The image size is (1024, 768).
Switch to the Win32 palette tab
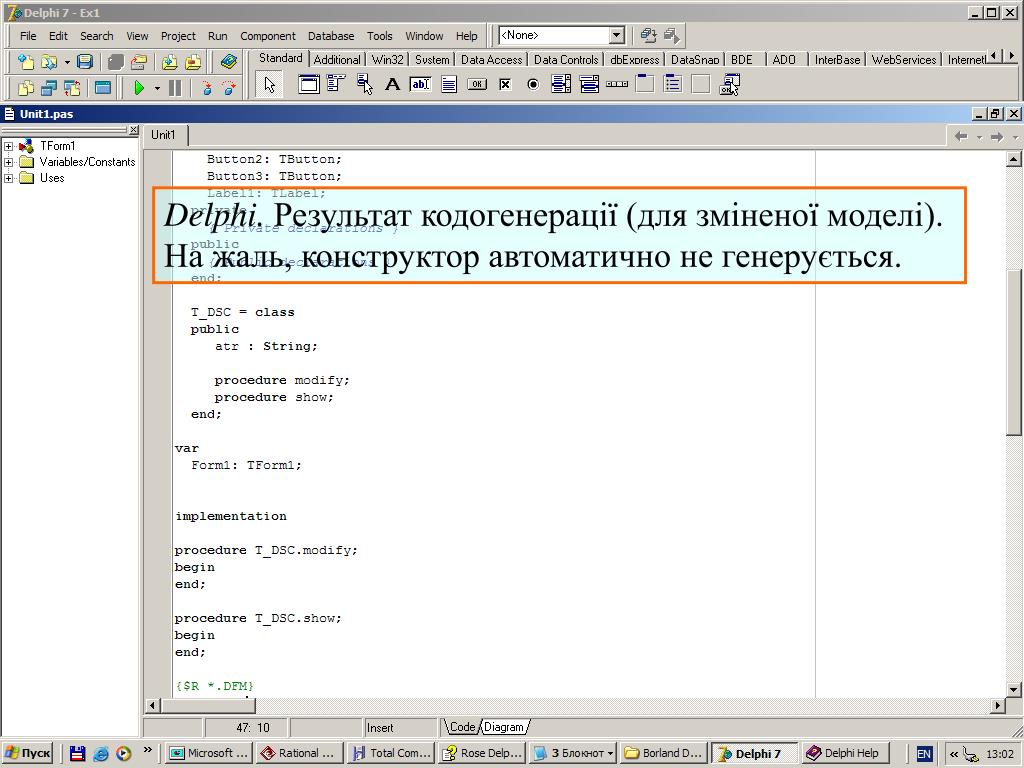point(387,59)
